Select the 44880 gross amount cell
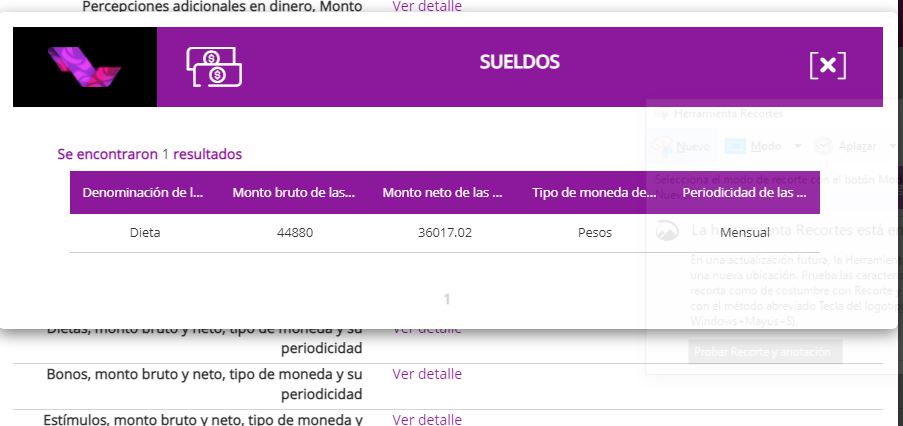The height and width of the screenshot is (426, 903). [x=294, y=233]
